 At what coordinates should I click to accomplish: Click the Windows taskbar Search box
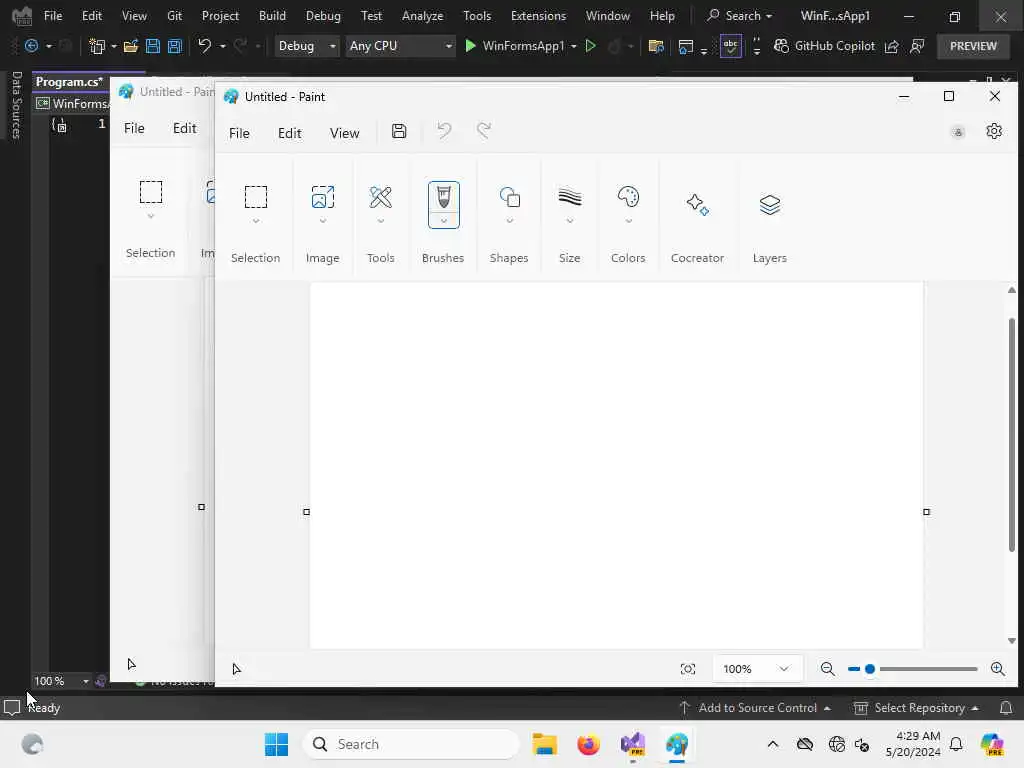point(411,744)
